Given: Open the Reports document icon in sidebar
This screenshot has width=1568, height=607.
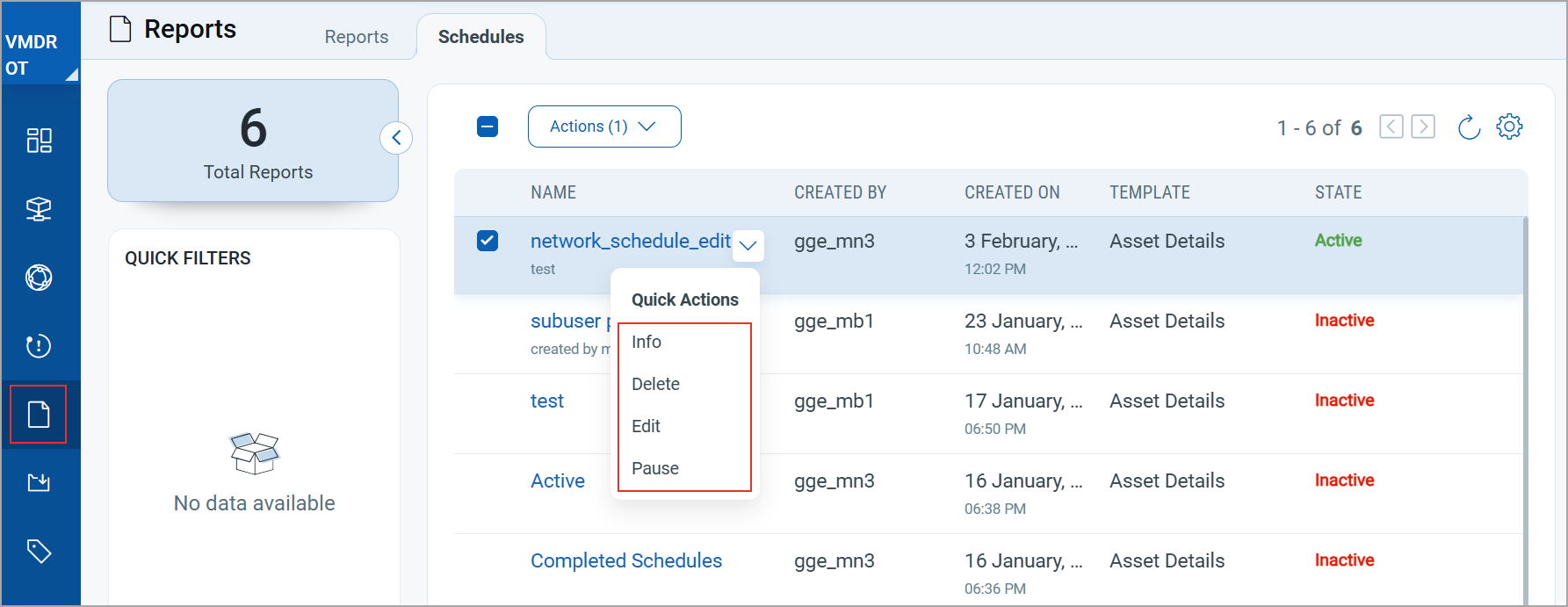Looking at the screenshot, I should pyautogui.click(x=39, y=415).
